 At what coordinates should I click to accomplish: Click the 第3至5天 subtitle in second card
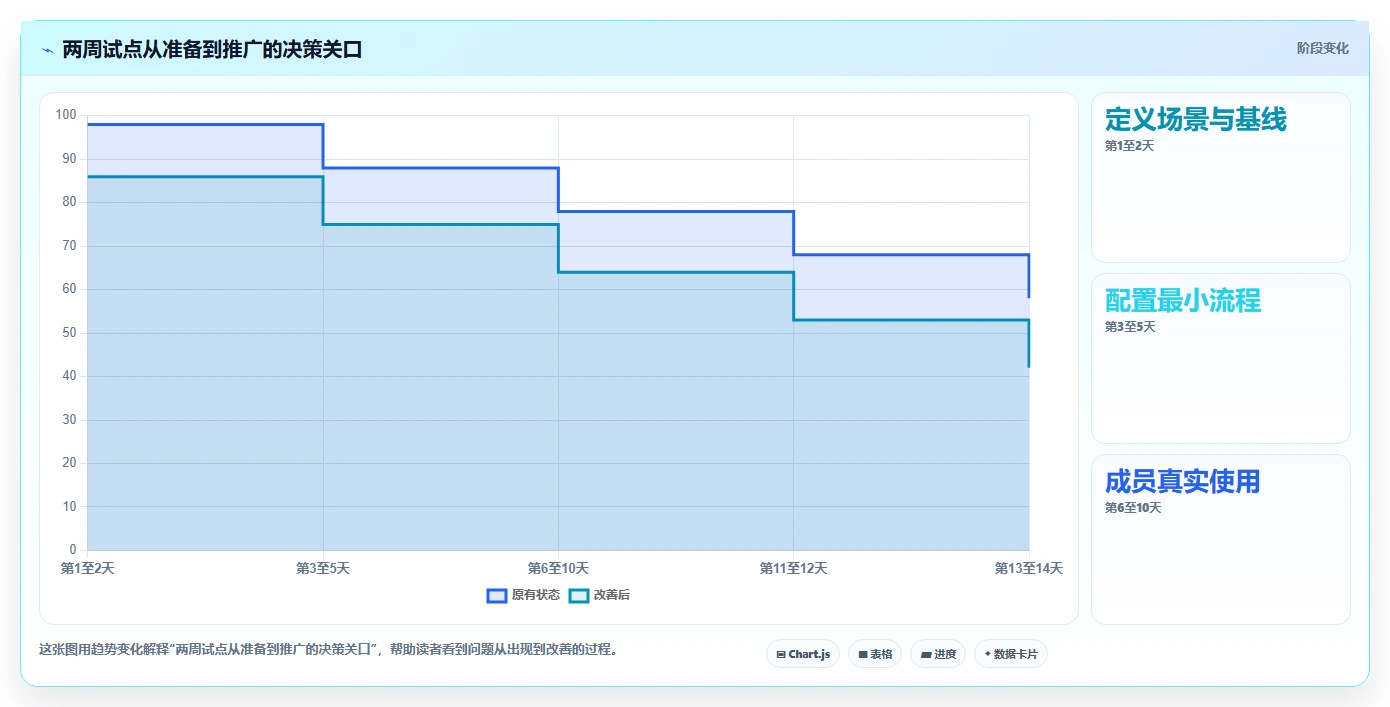pos(1130,327)
